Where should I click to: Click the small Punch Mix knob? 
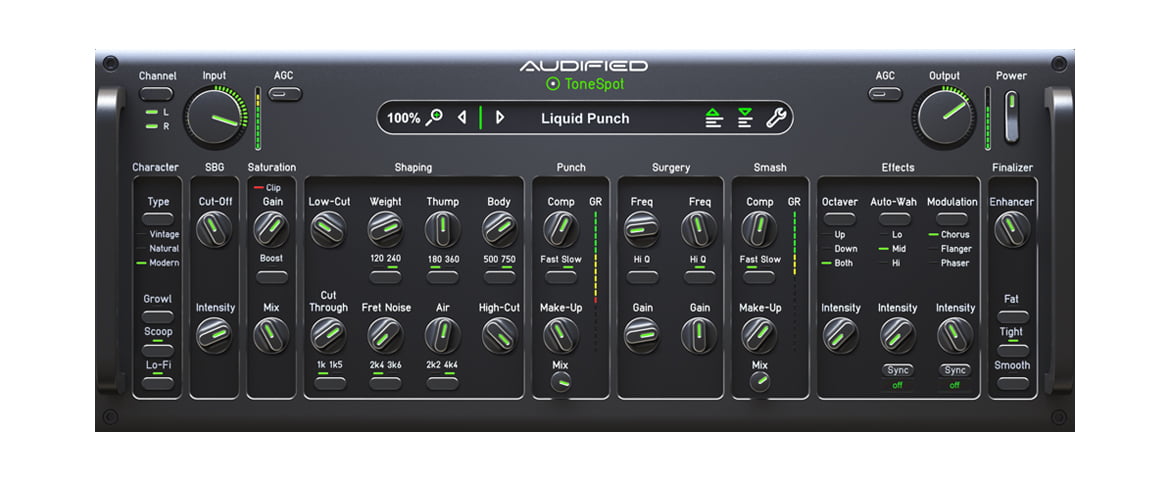(561, 382)
